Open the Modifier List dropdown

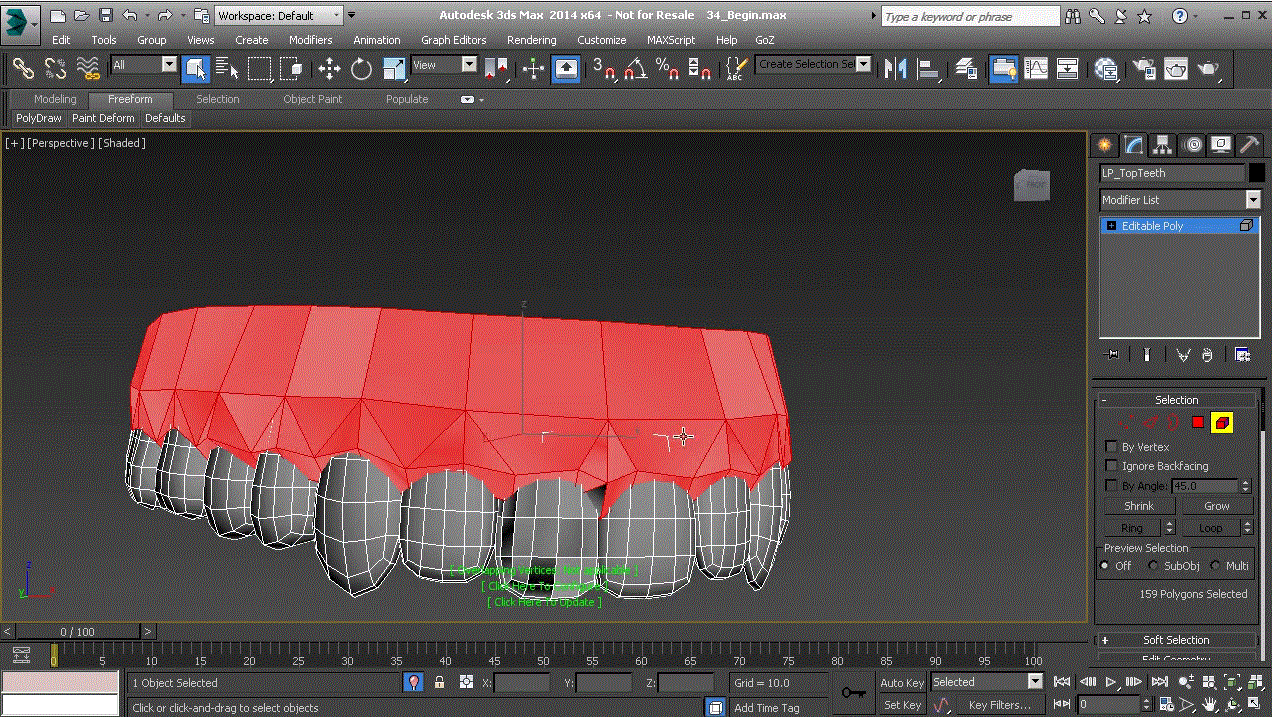[1253, 200]
